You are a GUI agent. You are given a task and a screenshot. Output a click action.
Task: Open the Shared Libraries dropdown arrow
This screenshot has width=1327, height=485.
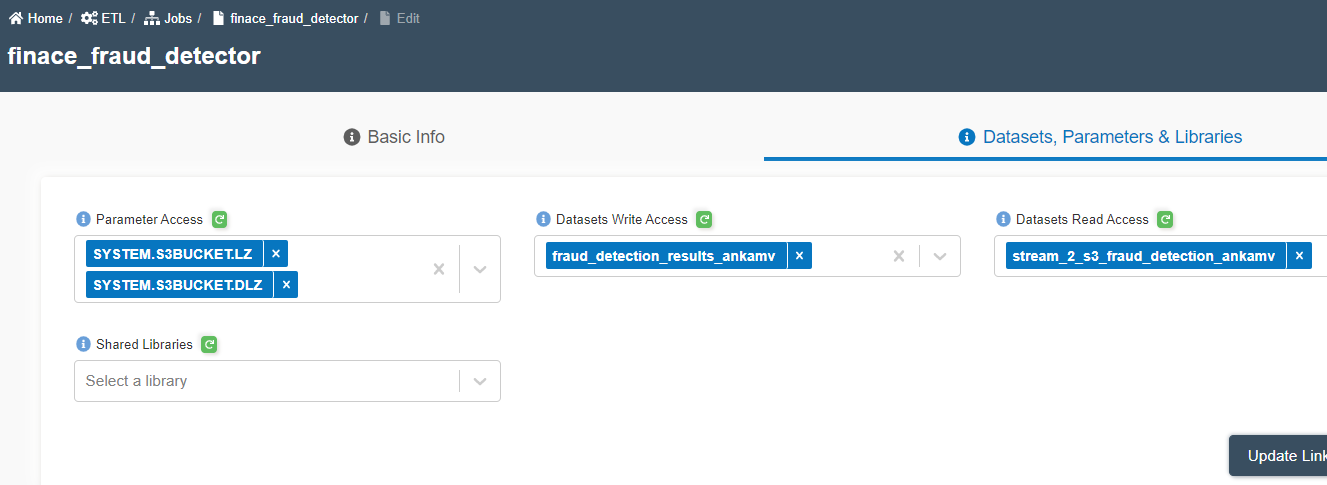(480, 381)
